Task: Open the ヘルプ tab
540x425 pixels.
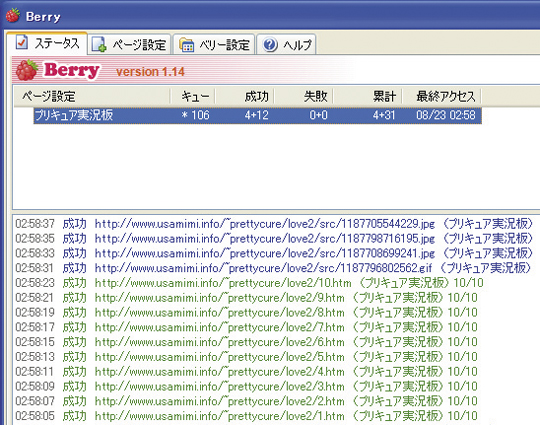Action: click(286, 44)
